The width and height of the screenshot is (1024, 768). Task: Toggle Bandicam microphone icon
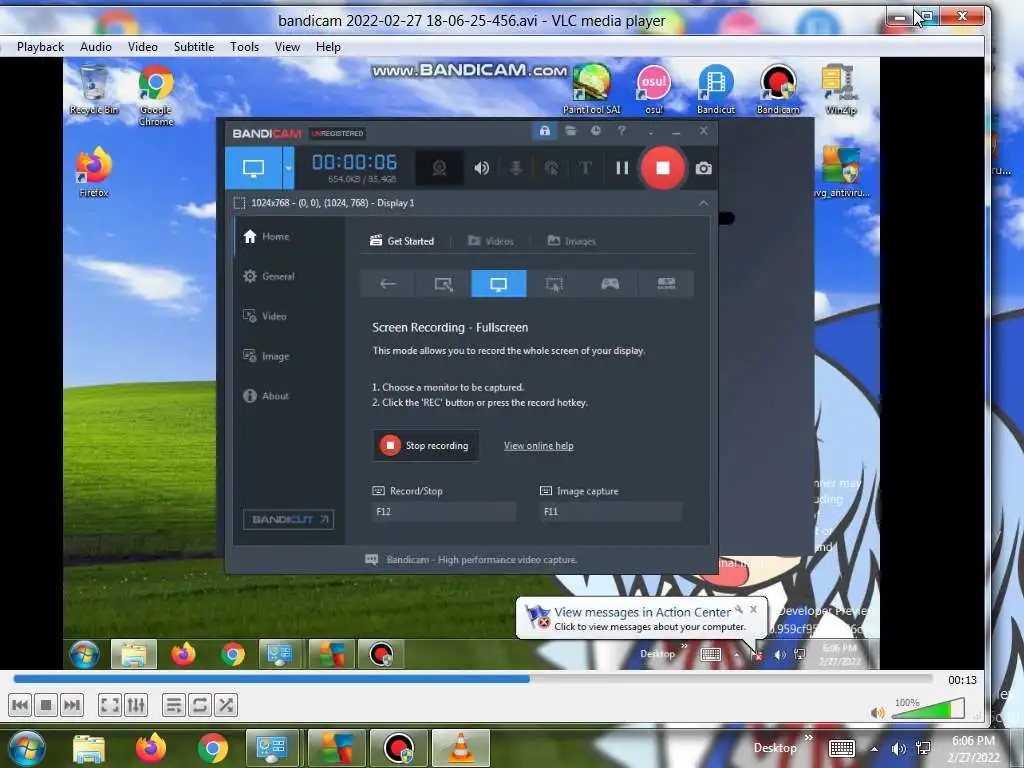coord(516,168)
